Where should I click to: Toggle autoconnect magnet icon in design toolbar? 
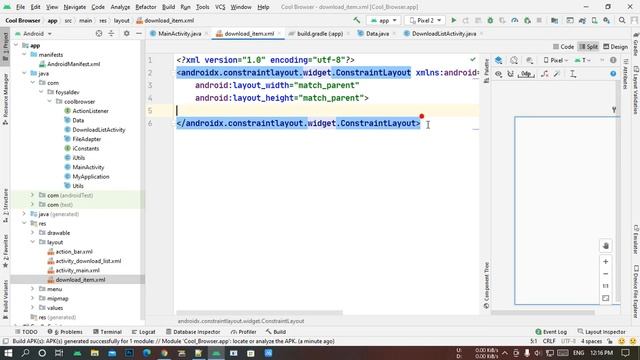point(511,74)
